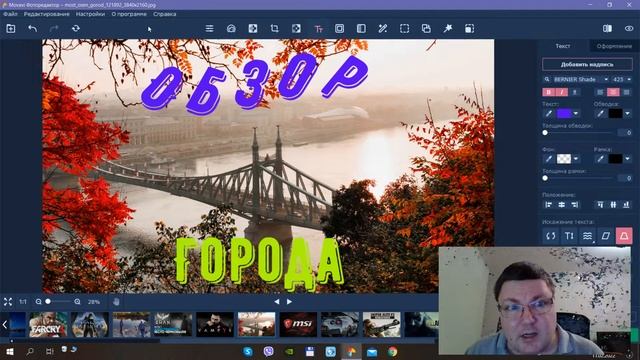Open the Файл menu
The height and width of the screenshot is (360, 640).
[10, 14]
